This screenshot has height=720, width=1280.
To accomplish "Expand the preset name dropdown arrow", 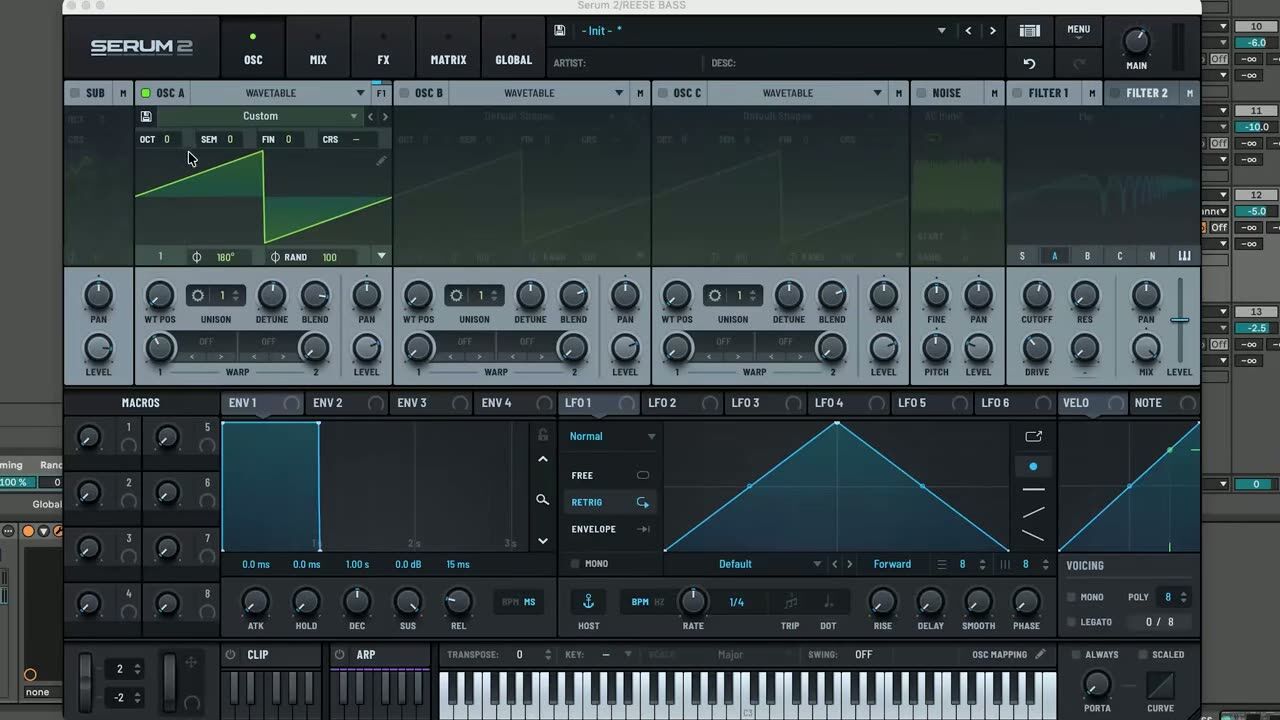I will pos(941,31).
